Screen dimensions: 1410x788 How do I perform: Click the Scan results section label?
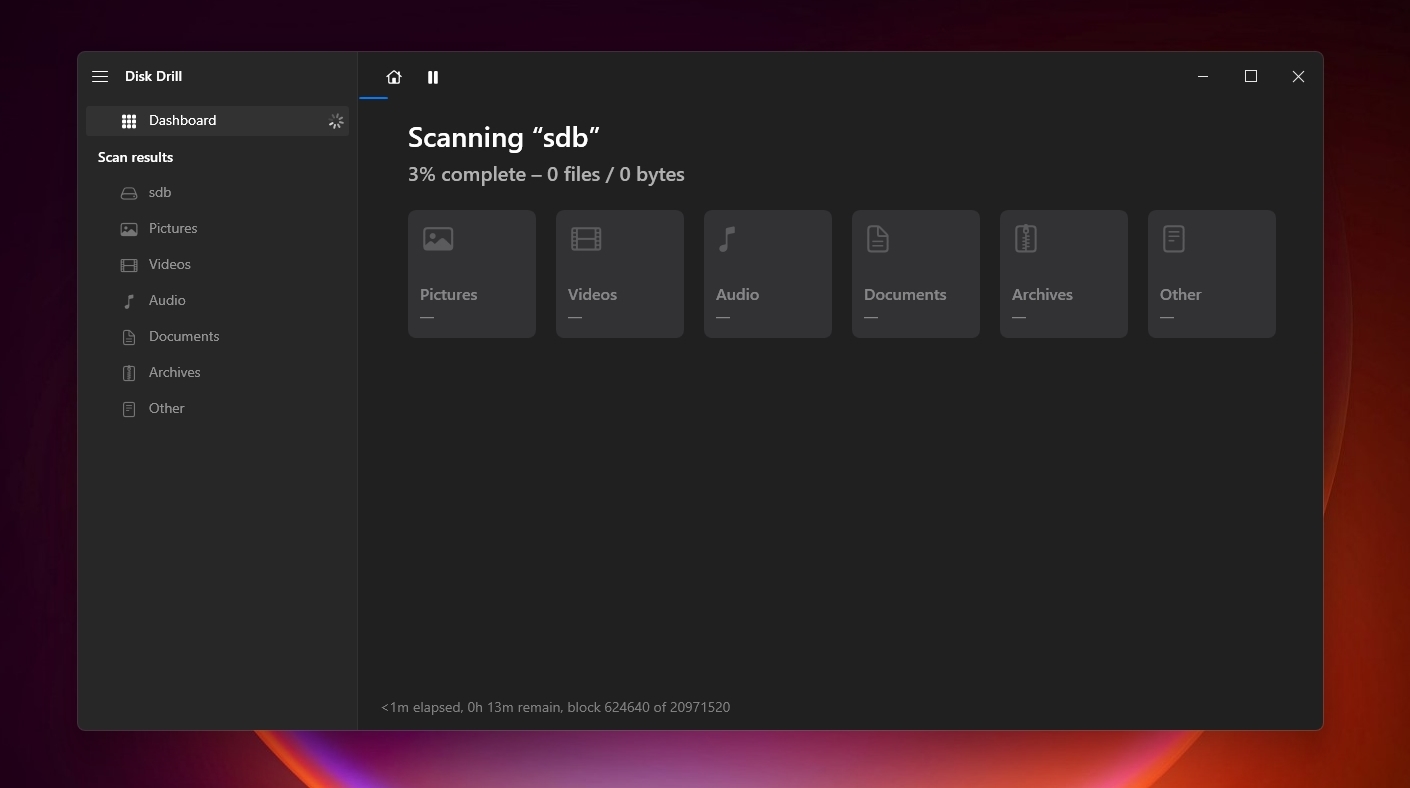(136, 157)
